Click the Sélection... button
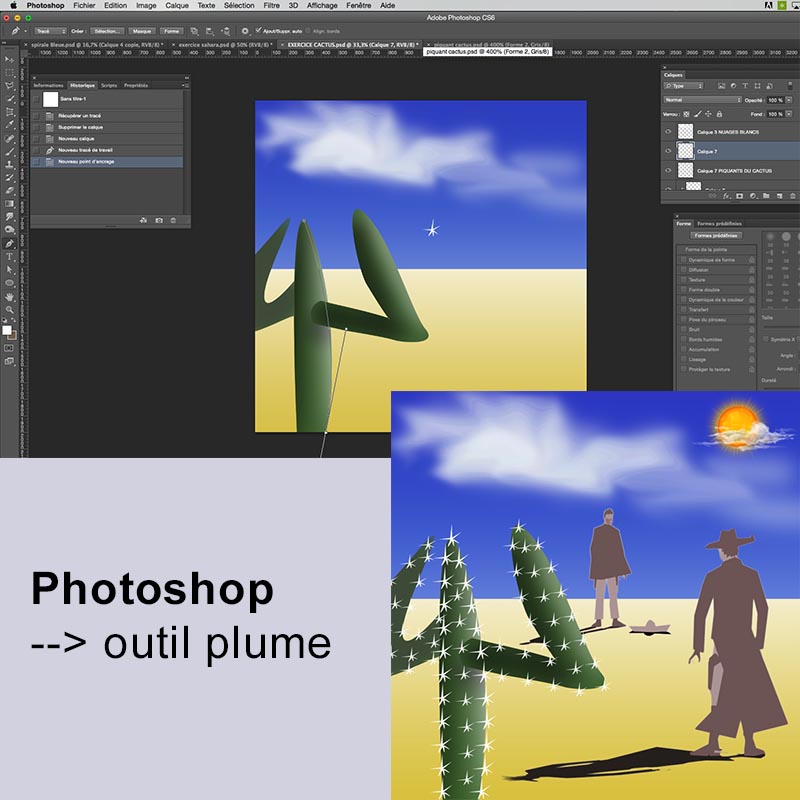The image size is (800, 800). pos(107,31)
